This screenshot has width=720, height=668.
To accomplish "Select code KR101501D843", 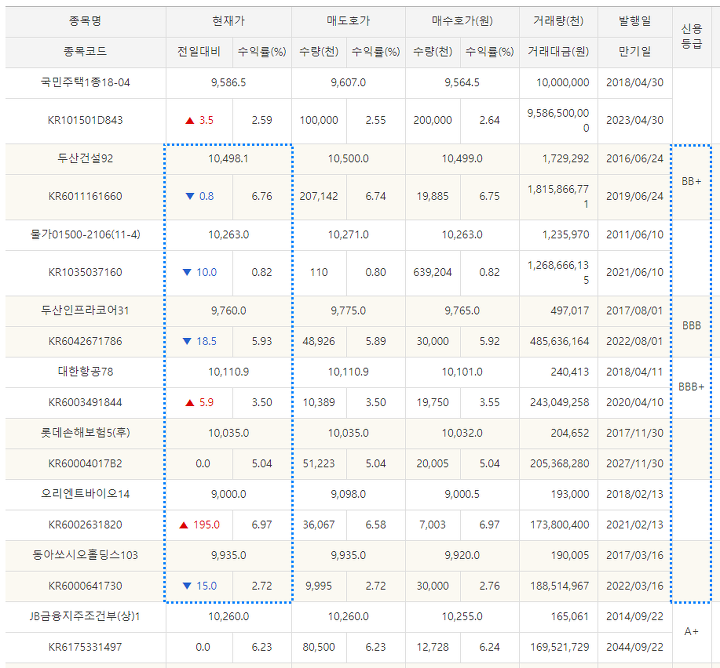I will pos(85,120).
